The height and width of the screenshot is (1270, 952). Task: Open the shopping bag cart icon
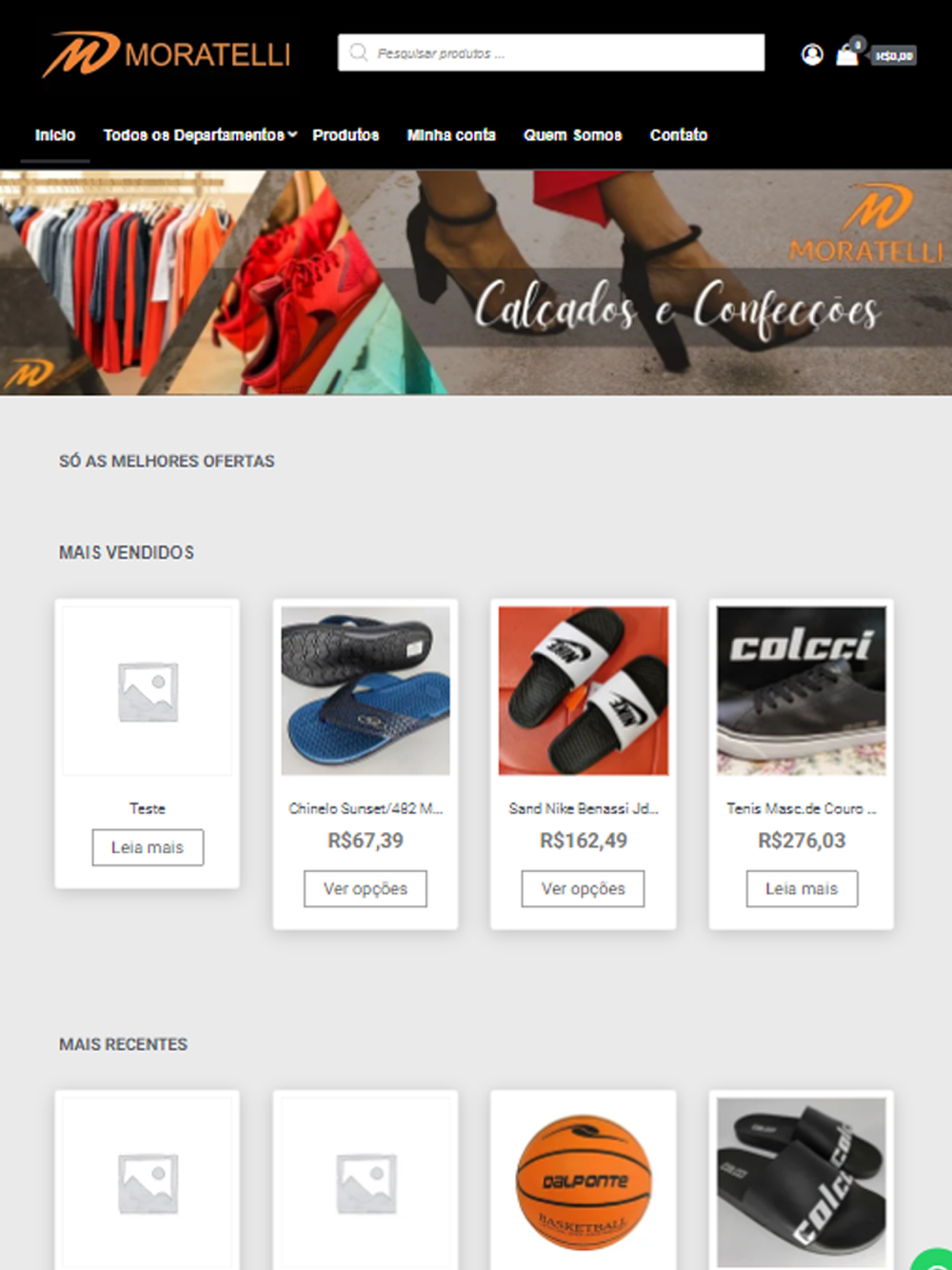click(x=846, y=54)
